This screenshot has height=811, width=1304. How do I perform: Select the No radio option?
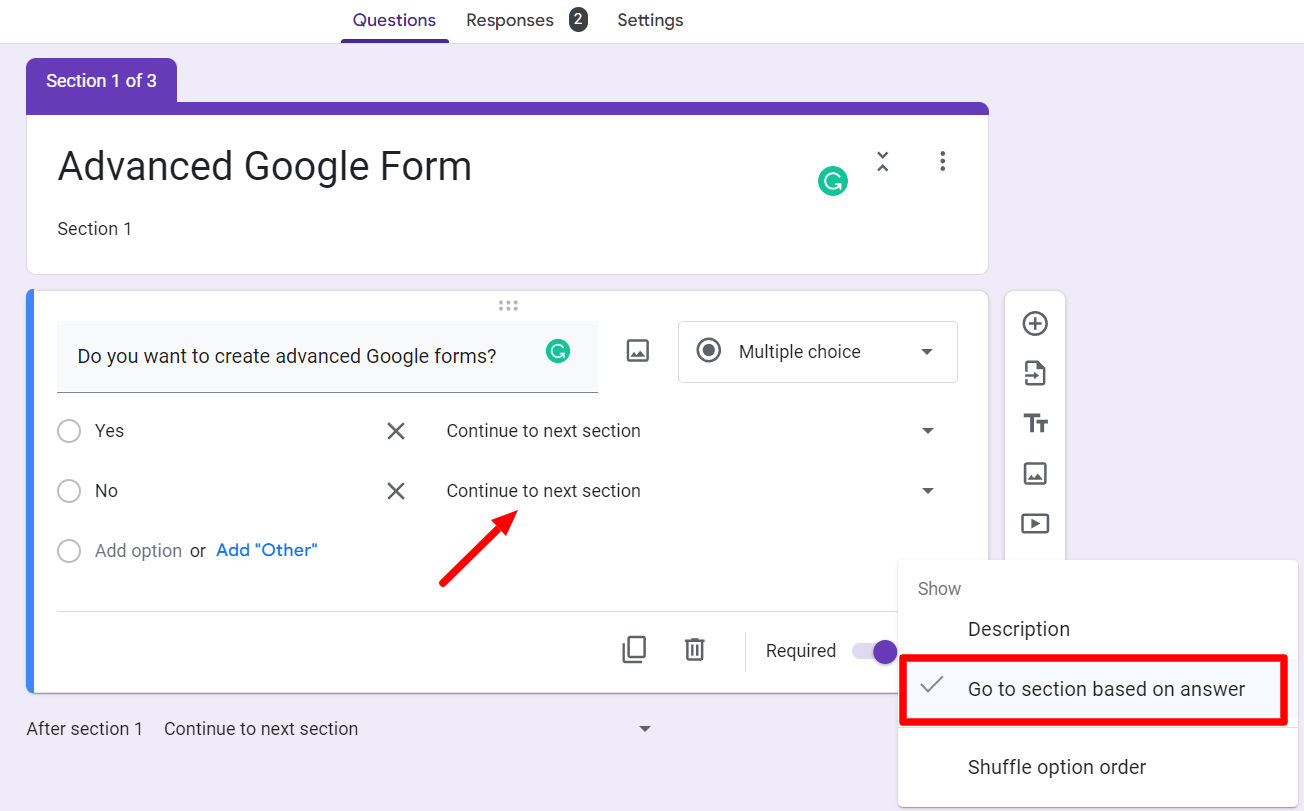(69, 491)
